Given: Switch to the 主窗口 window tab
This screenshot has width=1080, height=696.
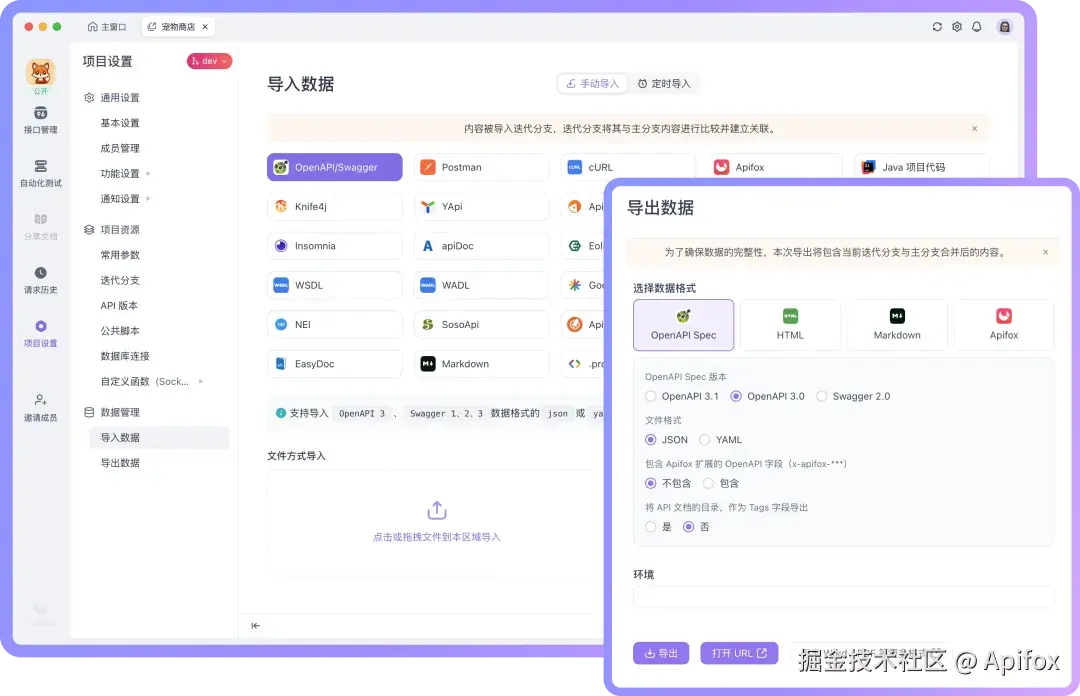Looking at the screenshot, I should pyautogui.click(x=107, y=27).
